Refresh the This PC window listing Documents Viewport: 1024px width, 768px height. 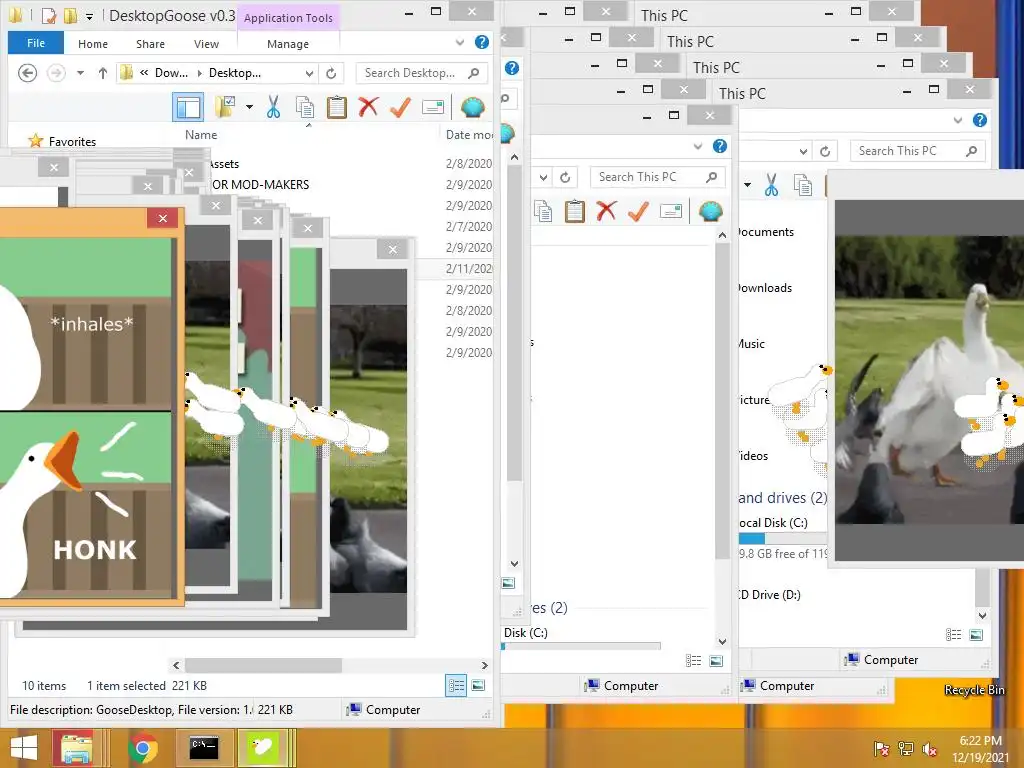[825, 152]
